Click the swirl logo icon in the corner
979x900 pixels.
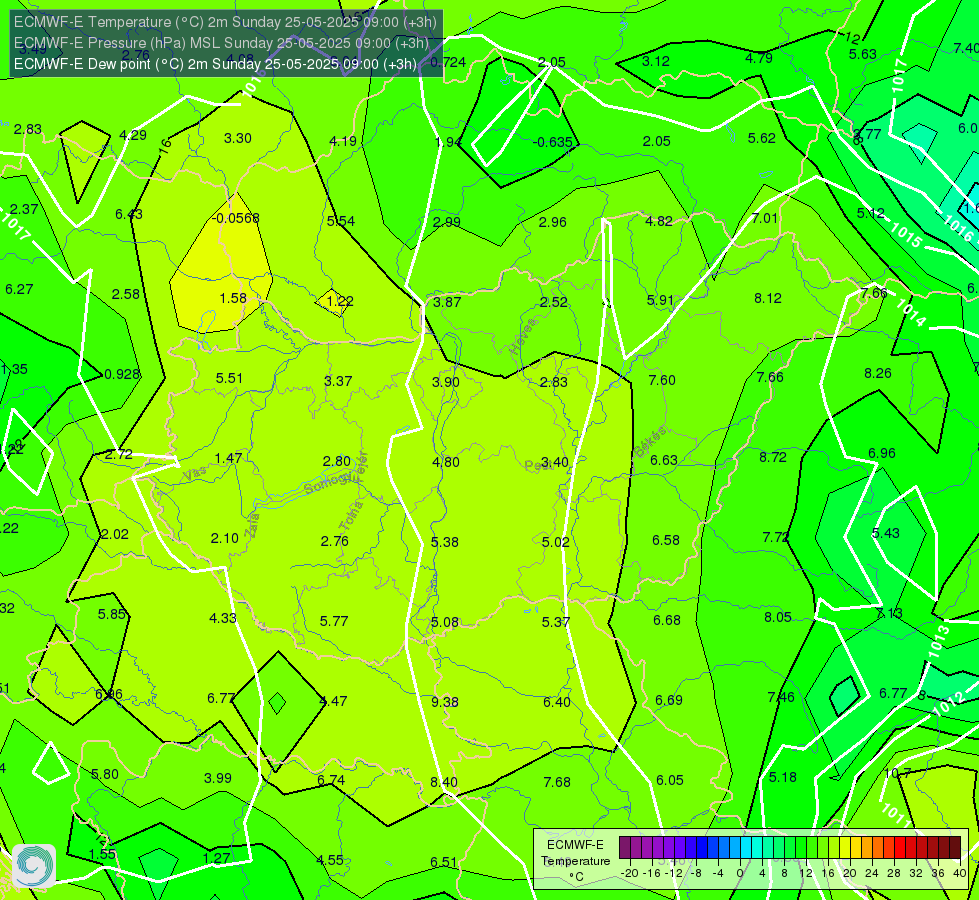pos(34,866)
